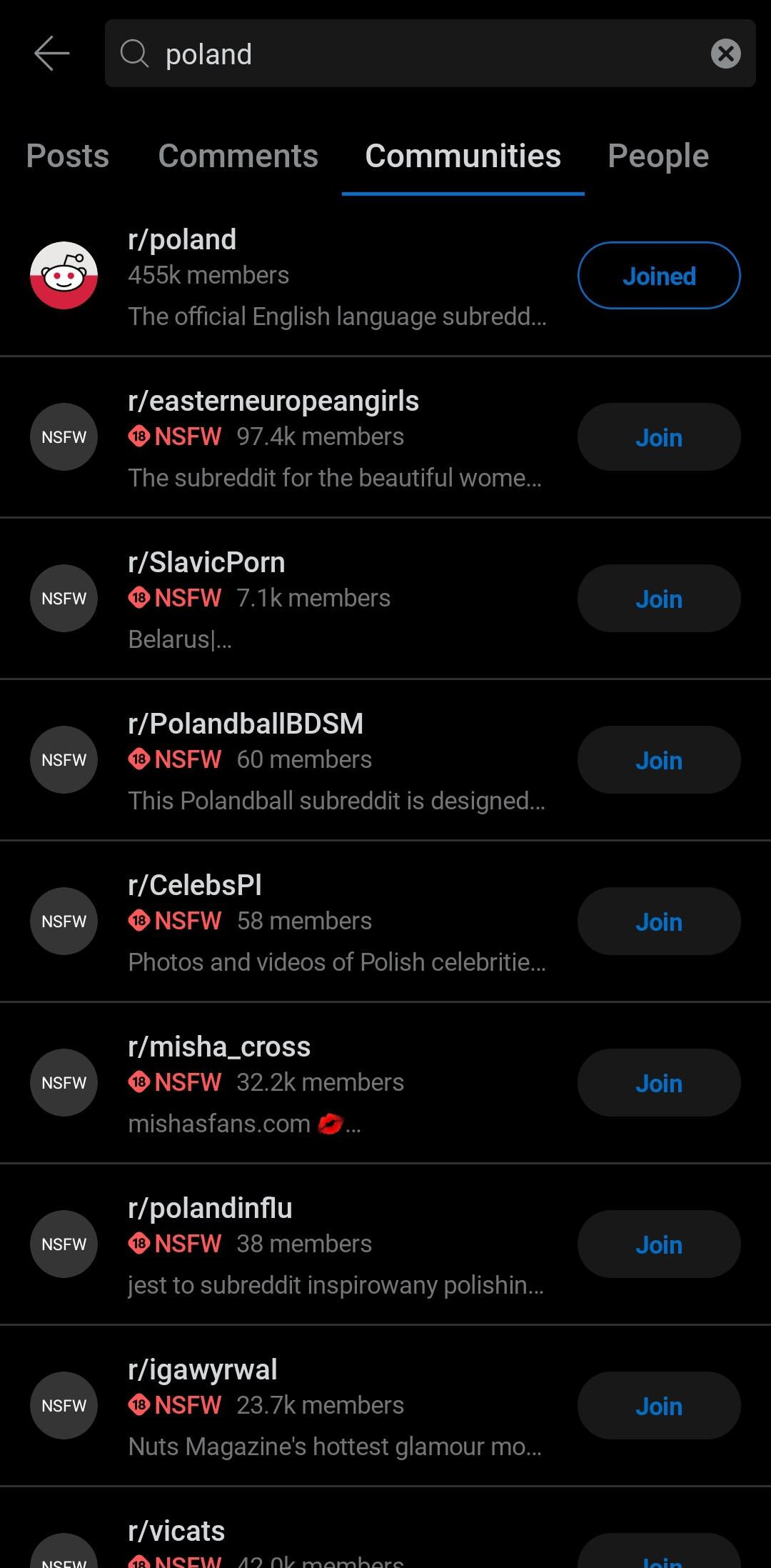This screenshot has width=771, height=1568.
Task: Tap the r/PolandballBDSM NSFW avatar icon
Action: point(64,760)
